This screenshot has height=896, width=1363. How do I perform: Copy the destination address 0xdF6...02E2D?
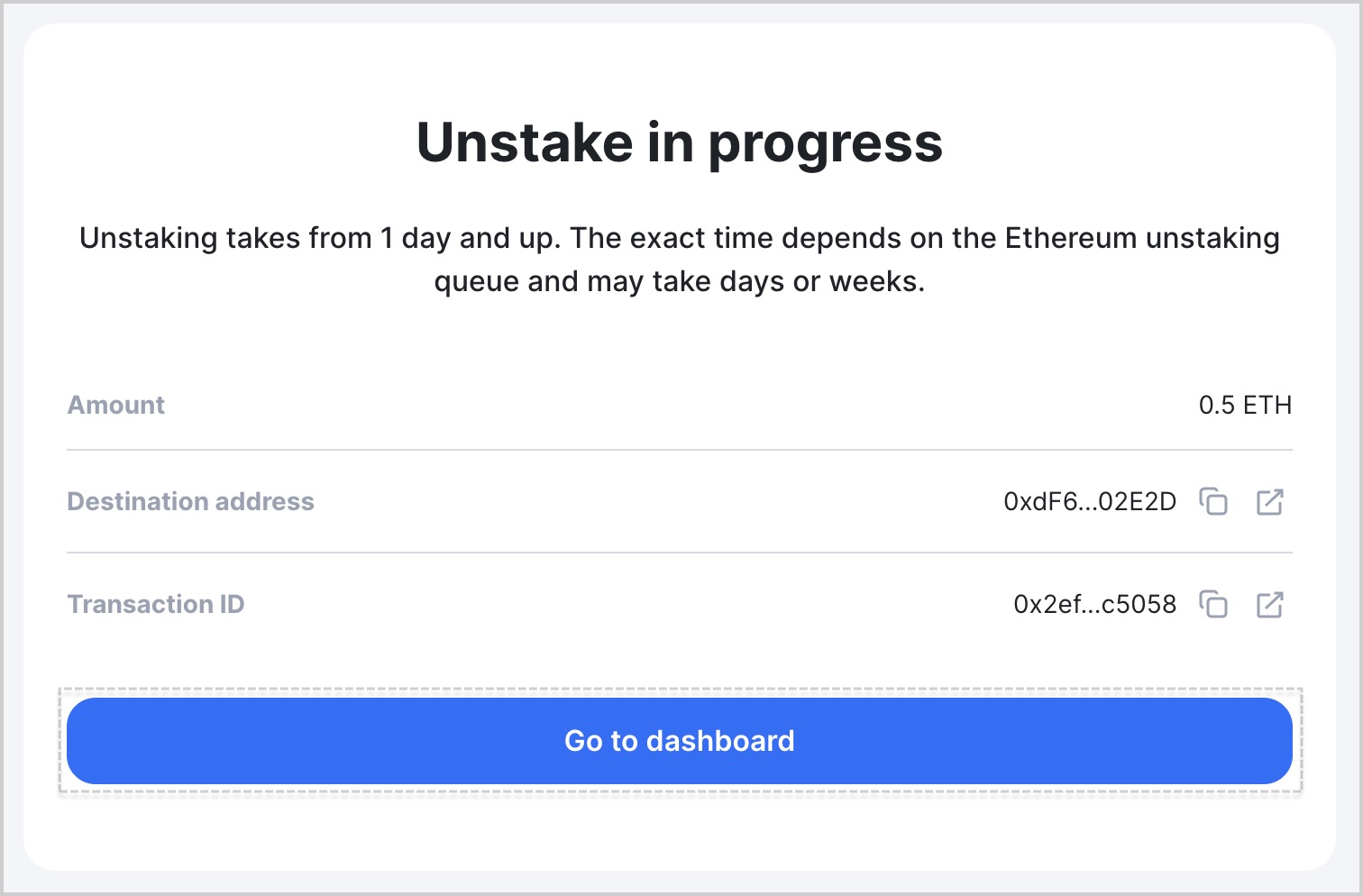(x=1213, y=501)
